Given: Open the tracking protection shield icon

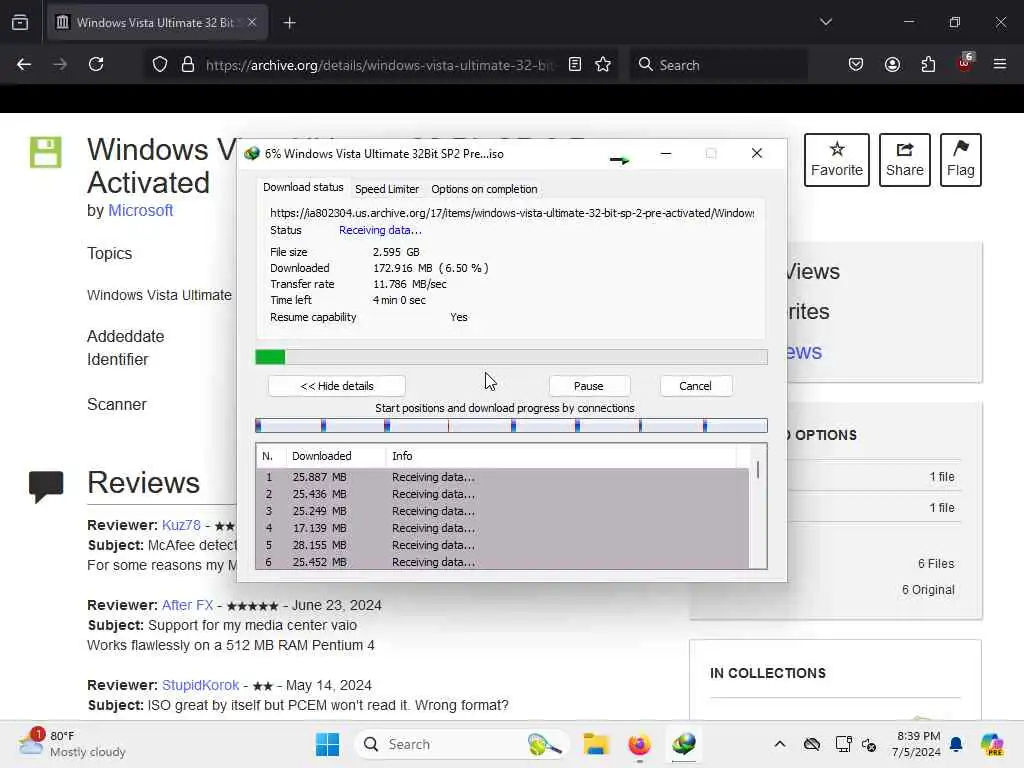Looking at the screenshot, I should pos(160,65).
